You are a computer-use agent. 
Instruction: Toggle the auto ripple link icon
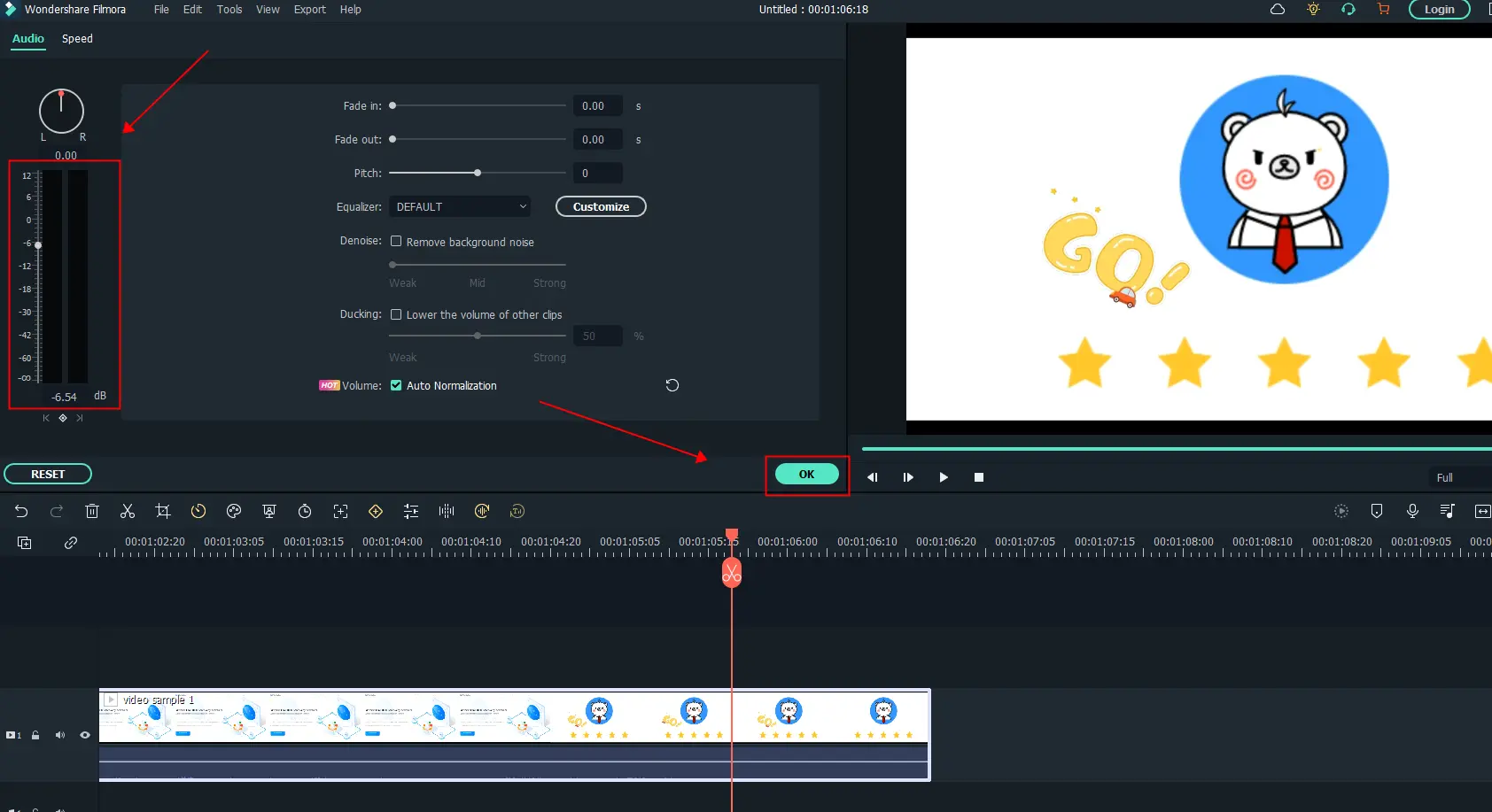pyautogui.click(x=71, y=543)
